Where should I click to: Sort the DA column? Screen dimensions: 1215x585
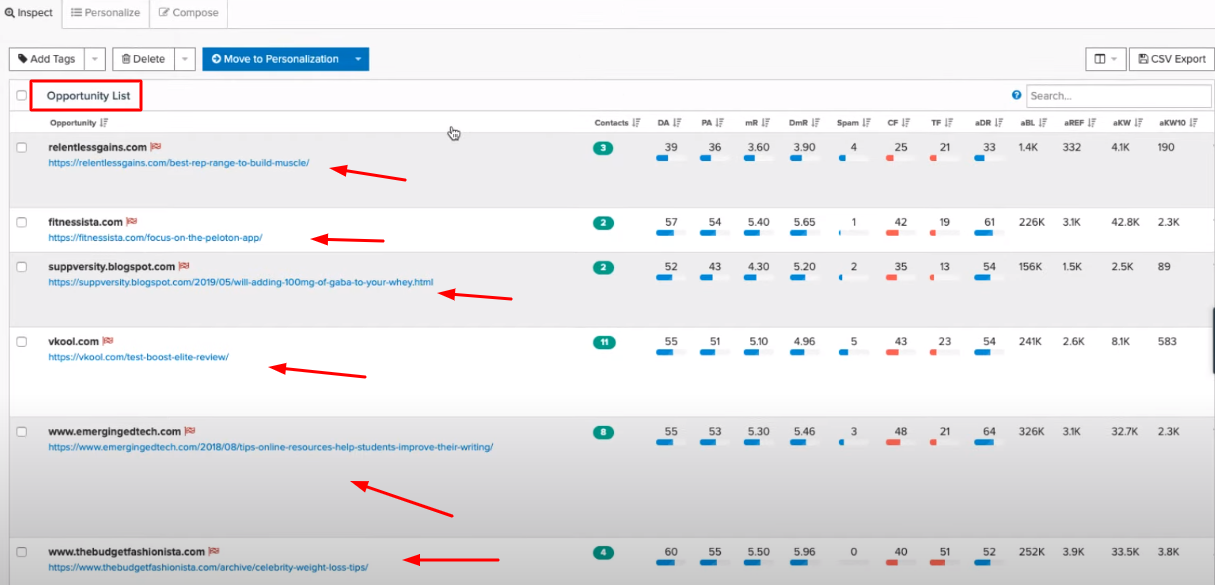click(x=677, y=123)
